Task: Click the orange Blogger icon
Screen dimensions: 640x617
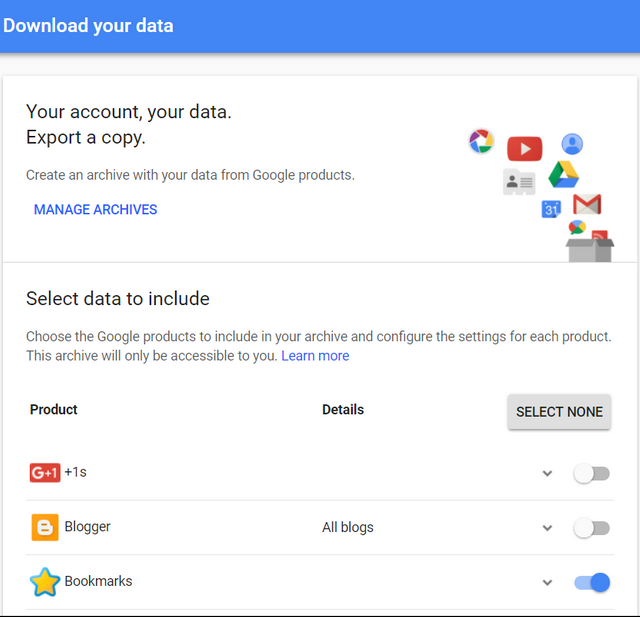Action: click(x=45, y=527)
